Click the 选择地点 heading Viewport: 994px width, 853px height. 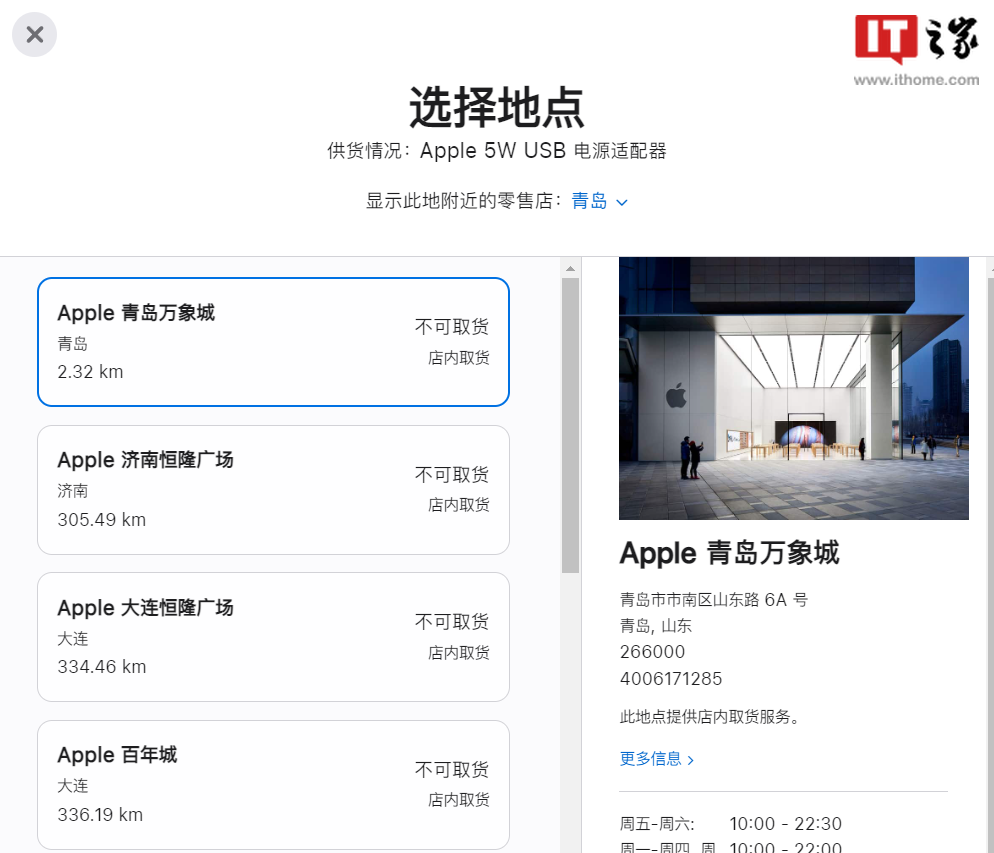point(497,108)
